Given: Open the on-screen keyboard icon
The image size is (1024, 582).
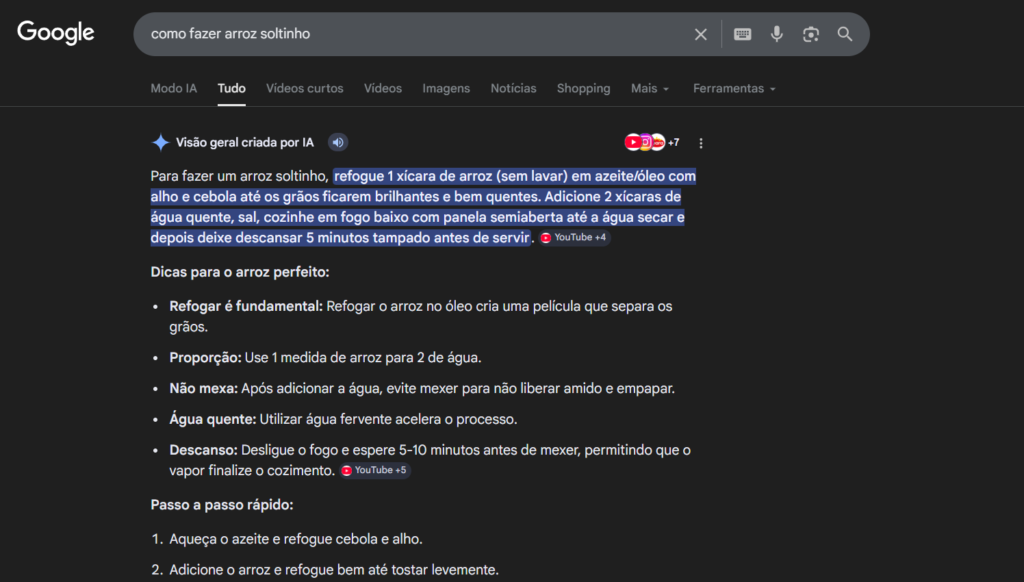Looking at the screenshot, I should pos(742,34).
